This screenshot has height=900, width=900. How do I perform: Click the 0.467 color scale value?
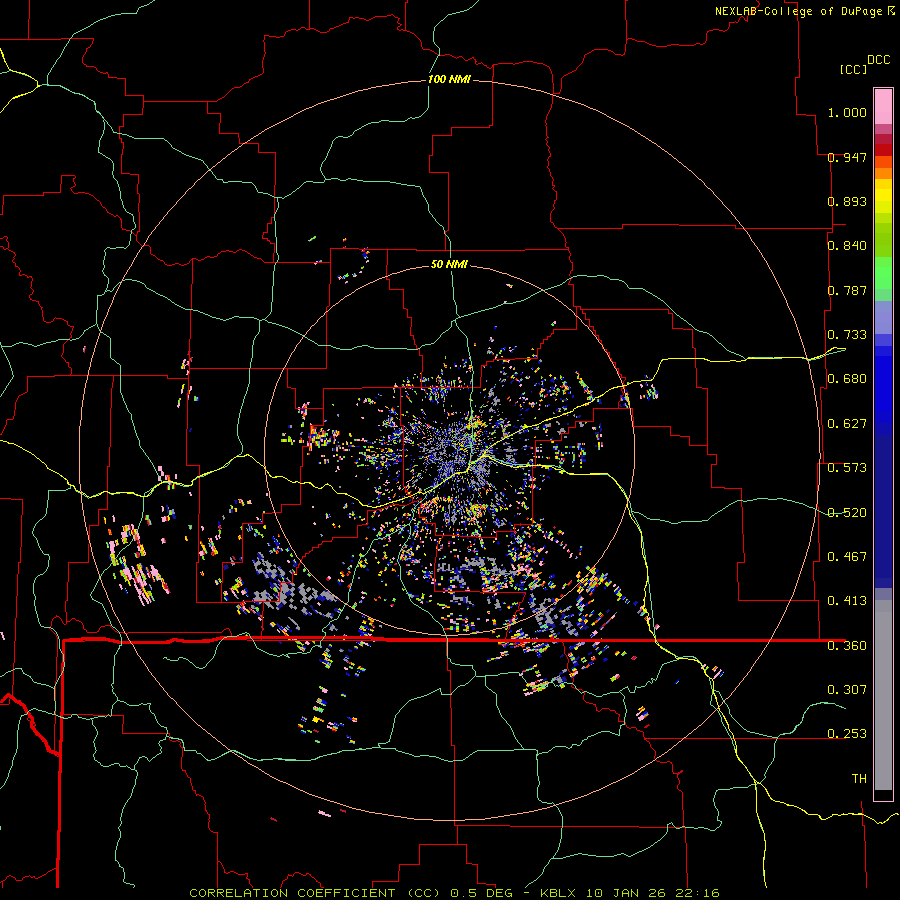point(847,557)
